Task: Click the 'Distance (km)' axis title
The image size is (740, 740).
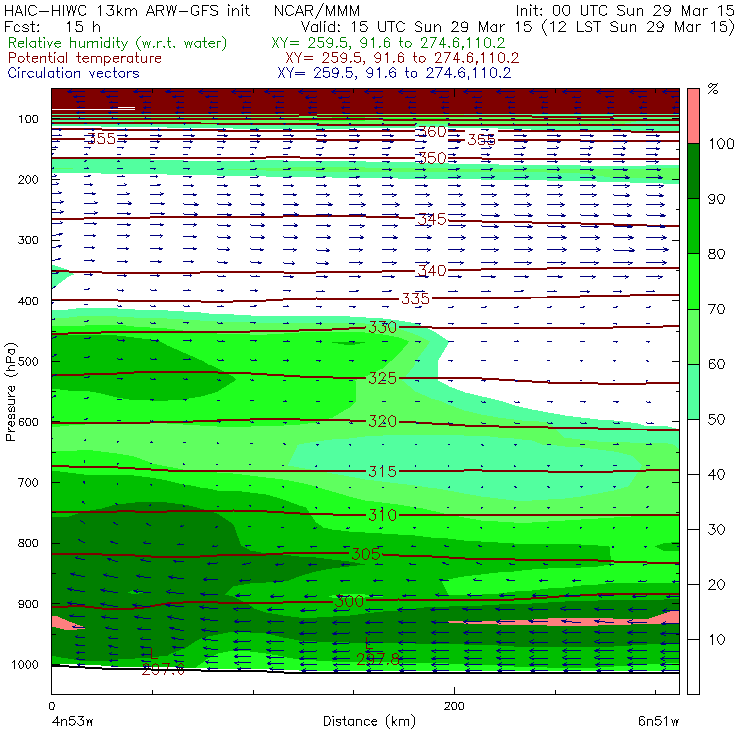Action: pyautogui.click(x=369, y=721)
